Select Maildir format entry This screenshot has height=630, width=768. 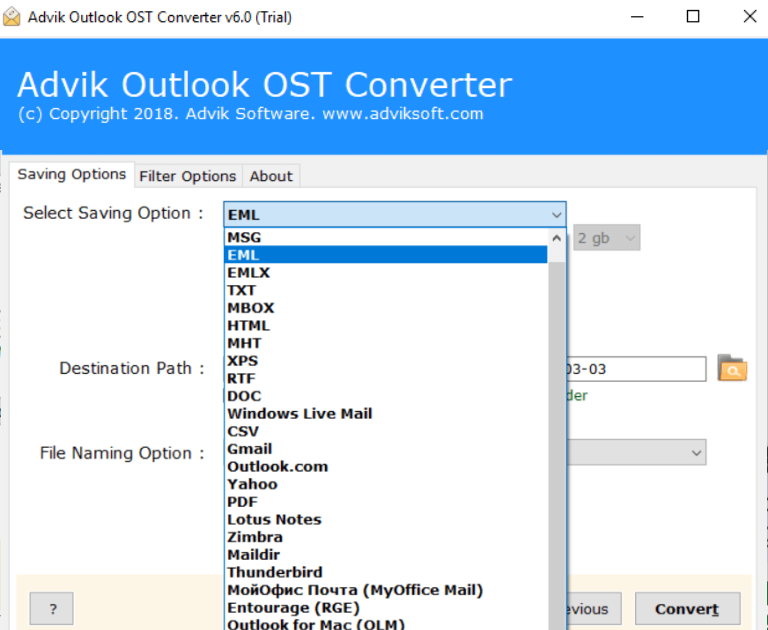(386, 555)
